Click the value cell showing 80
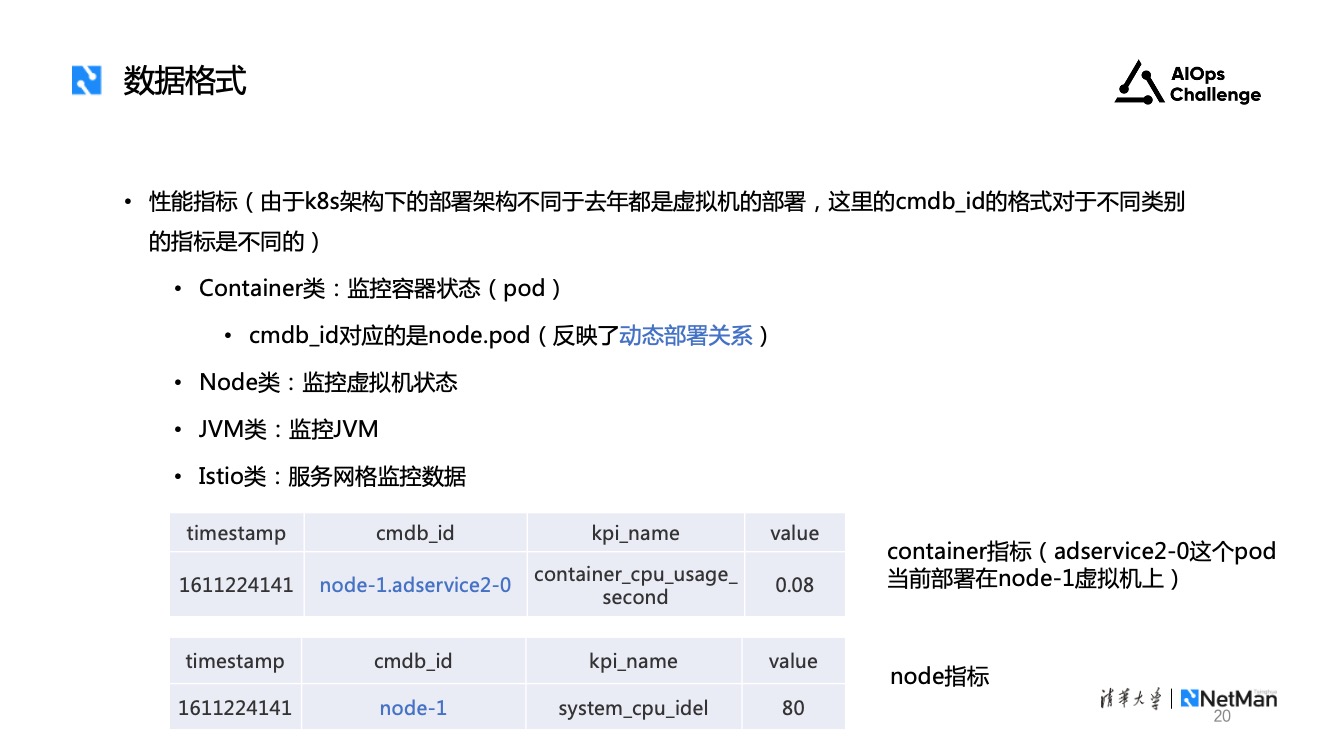The width and height of the screenshot is (1333, 750). (793, 708)
